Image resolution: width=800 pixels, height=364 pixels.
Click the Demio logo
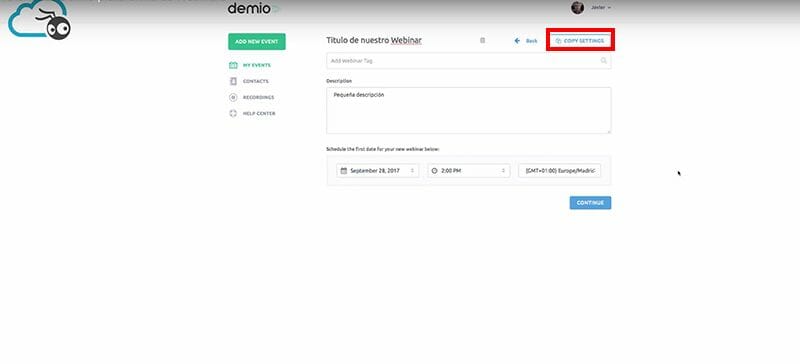tap(253, 8)
